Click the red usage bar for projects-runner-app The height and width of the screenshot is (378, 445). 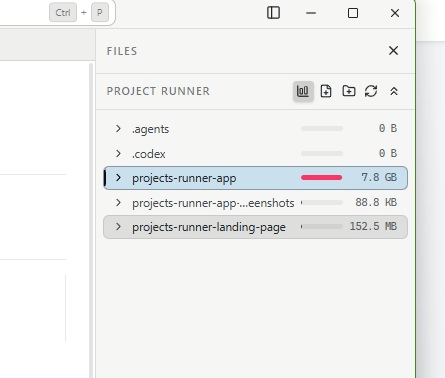click(322, 178)
